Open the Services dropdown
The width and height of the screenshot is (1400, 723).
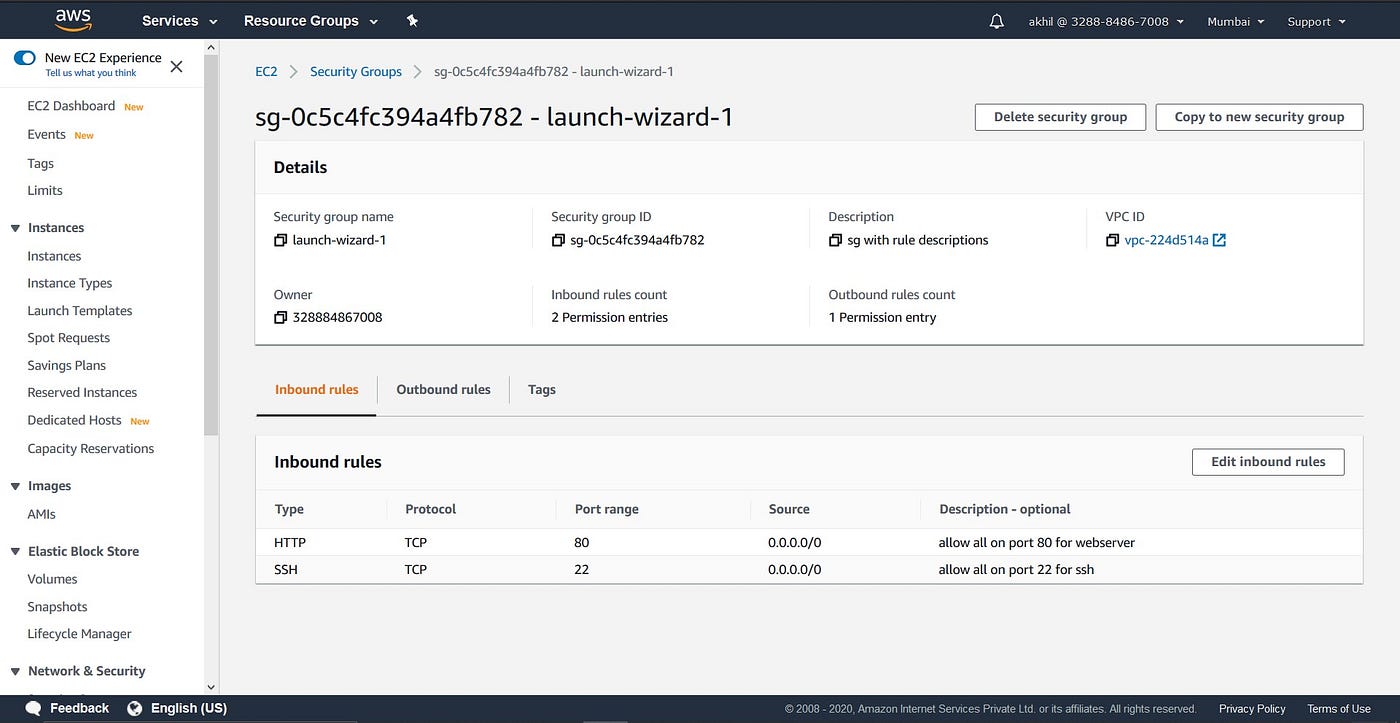179,21
